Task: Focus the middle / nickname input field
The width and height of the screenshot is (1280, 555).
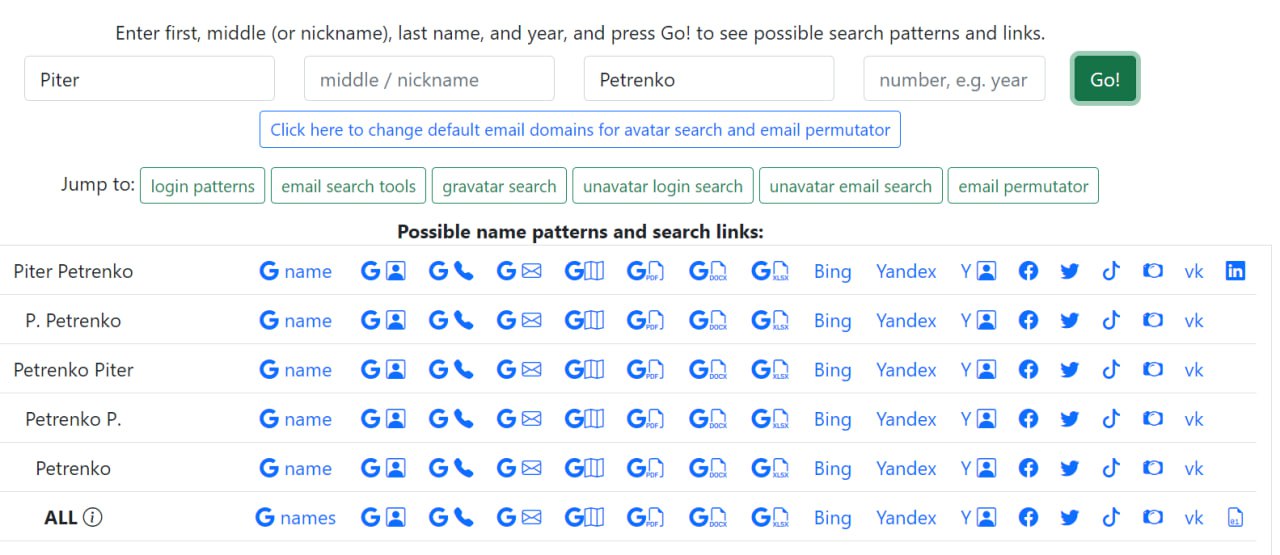Action: [x=429, y=79]
